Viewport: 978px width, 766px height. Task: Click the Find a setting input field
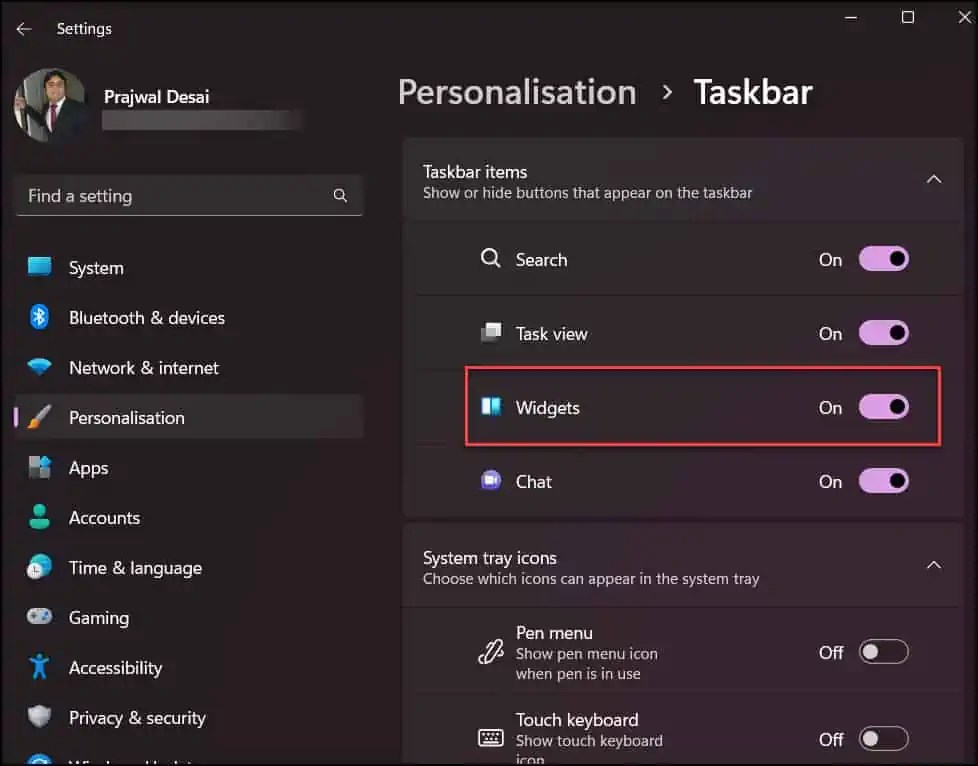[x=180, y=195]
